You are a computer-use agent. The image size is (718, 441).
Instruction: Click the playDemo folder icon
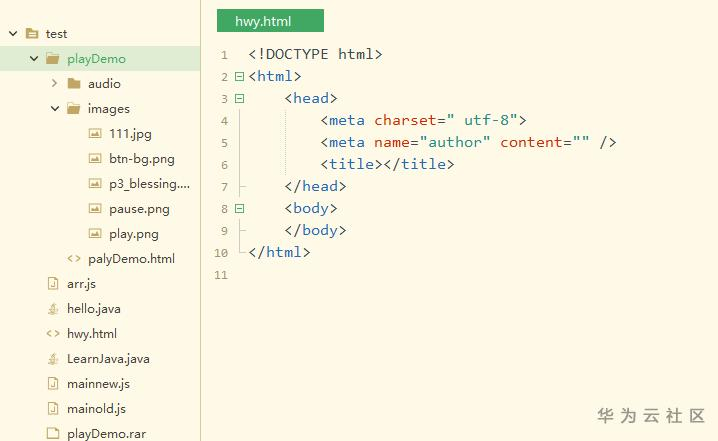tap(52, 59)
